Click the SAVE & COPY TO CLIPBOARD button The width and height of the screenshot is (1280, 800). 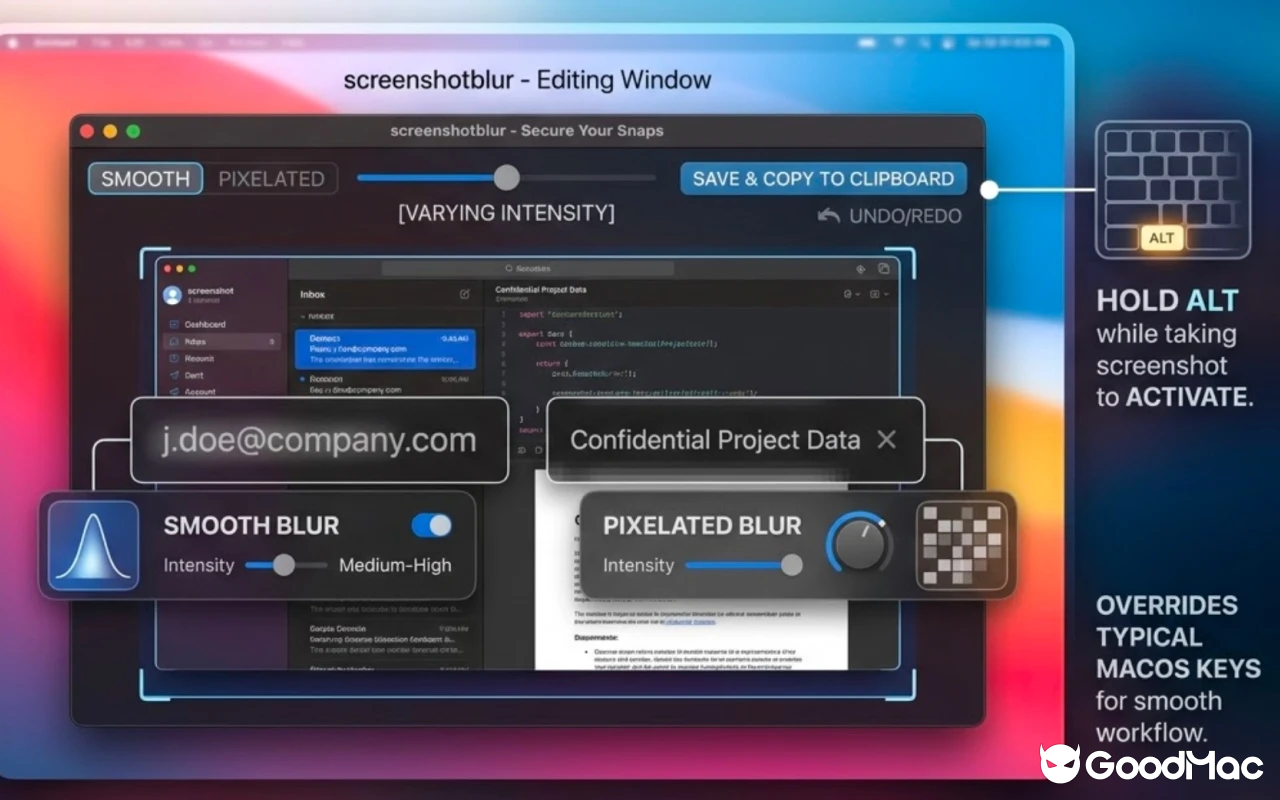823,178
